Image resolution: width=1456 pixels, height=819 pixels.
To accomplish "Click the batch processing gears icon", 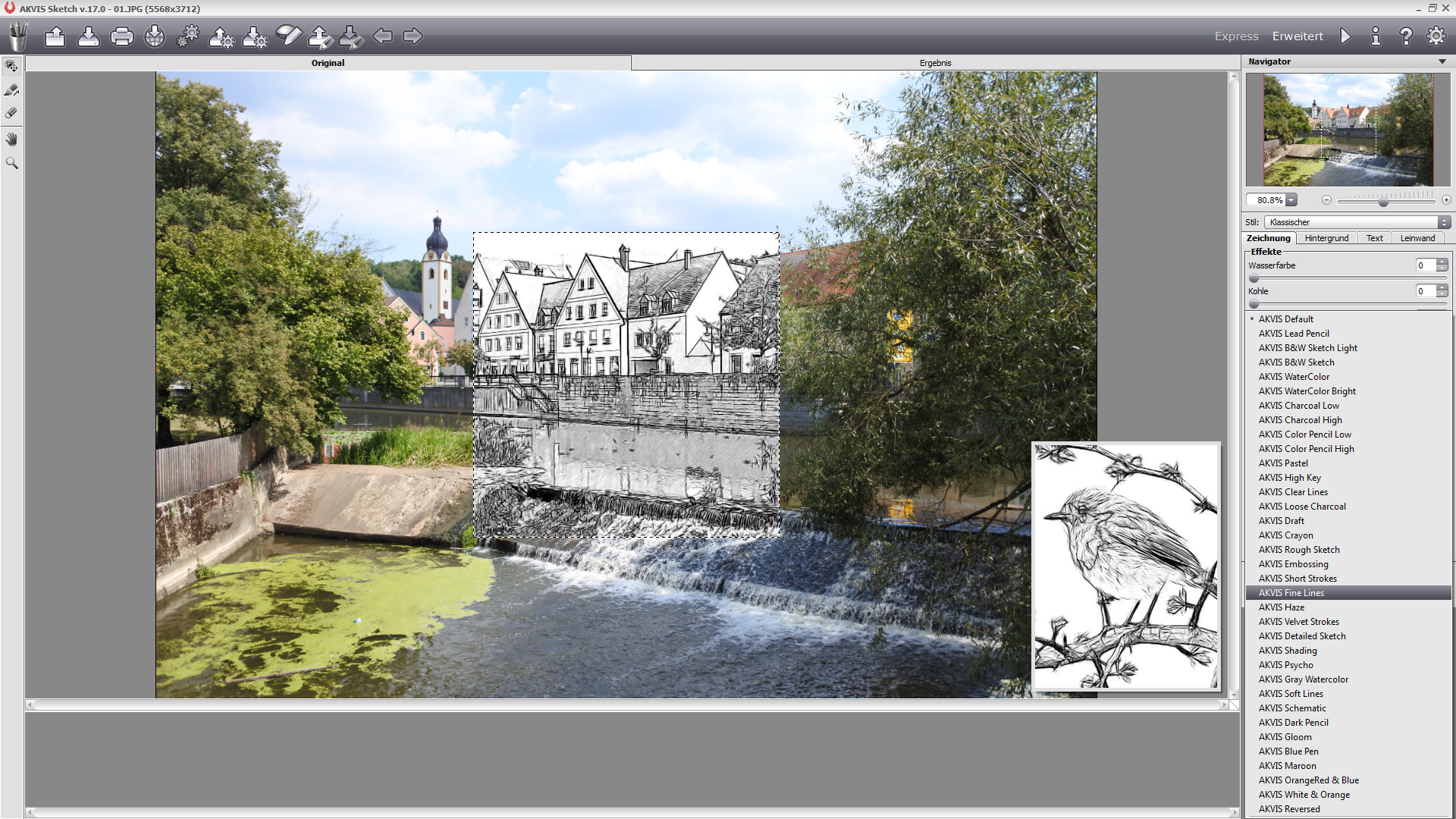I will (188, 36).
